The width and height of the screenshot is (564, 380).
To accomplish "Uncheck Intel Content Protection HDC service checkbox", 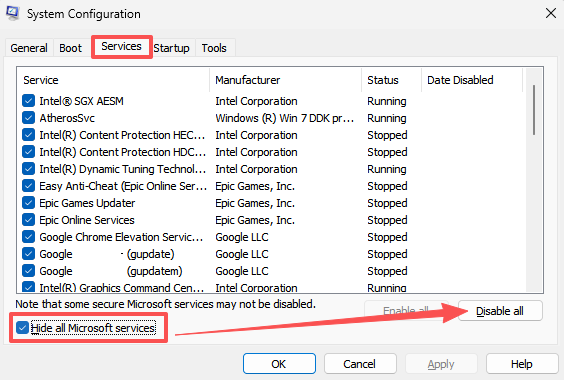I will tap(28, 152).
